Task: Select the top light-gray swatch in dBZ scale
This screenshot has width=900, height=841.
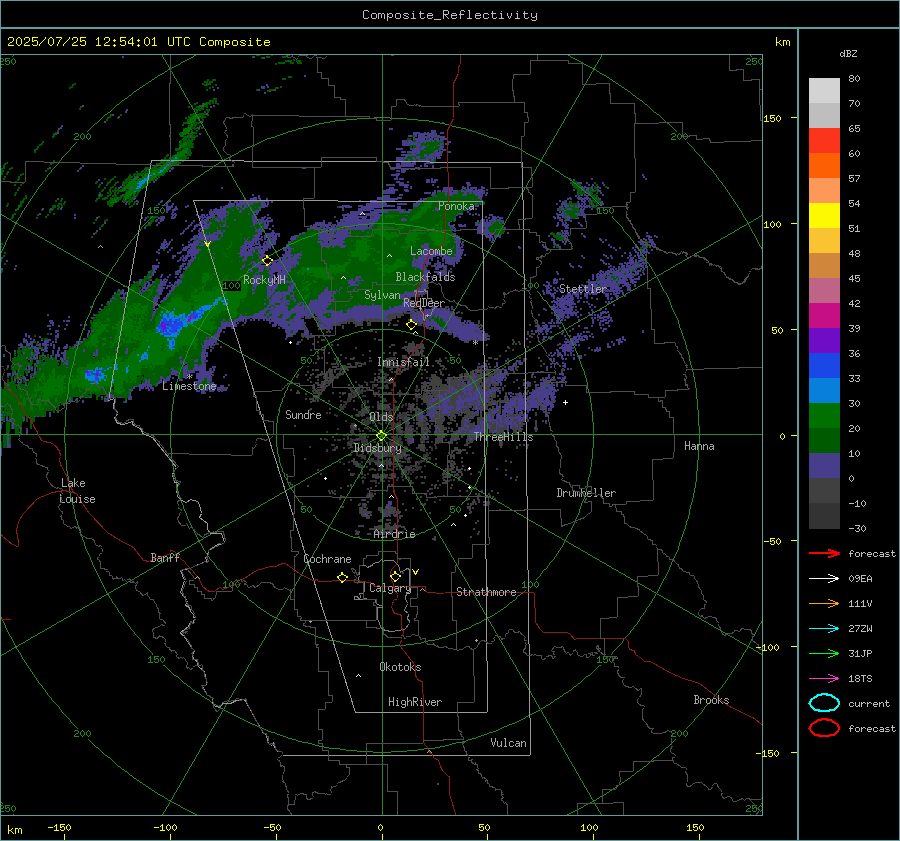Action: [824, 91]
